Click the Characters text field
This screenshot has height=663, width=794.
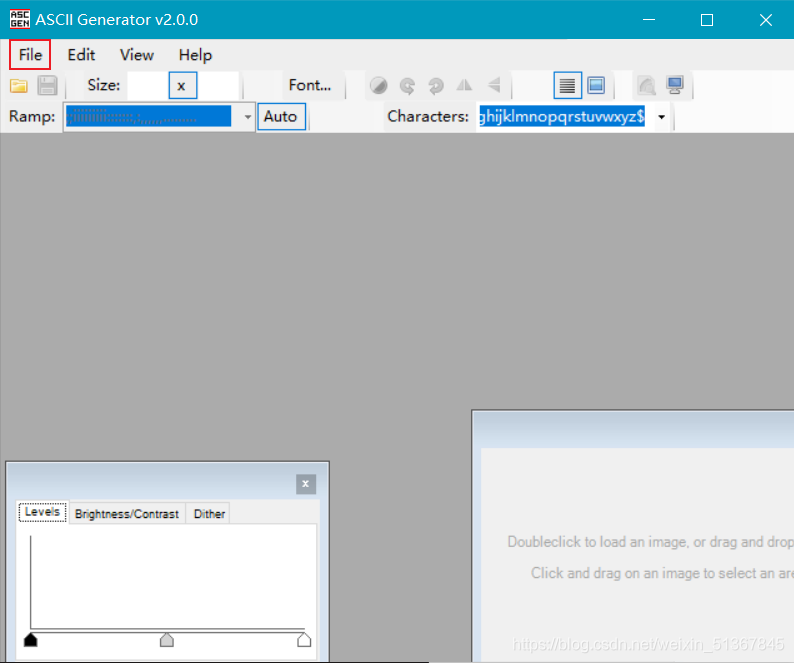click(x=562, y=117)
